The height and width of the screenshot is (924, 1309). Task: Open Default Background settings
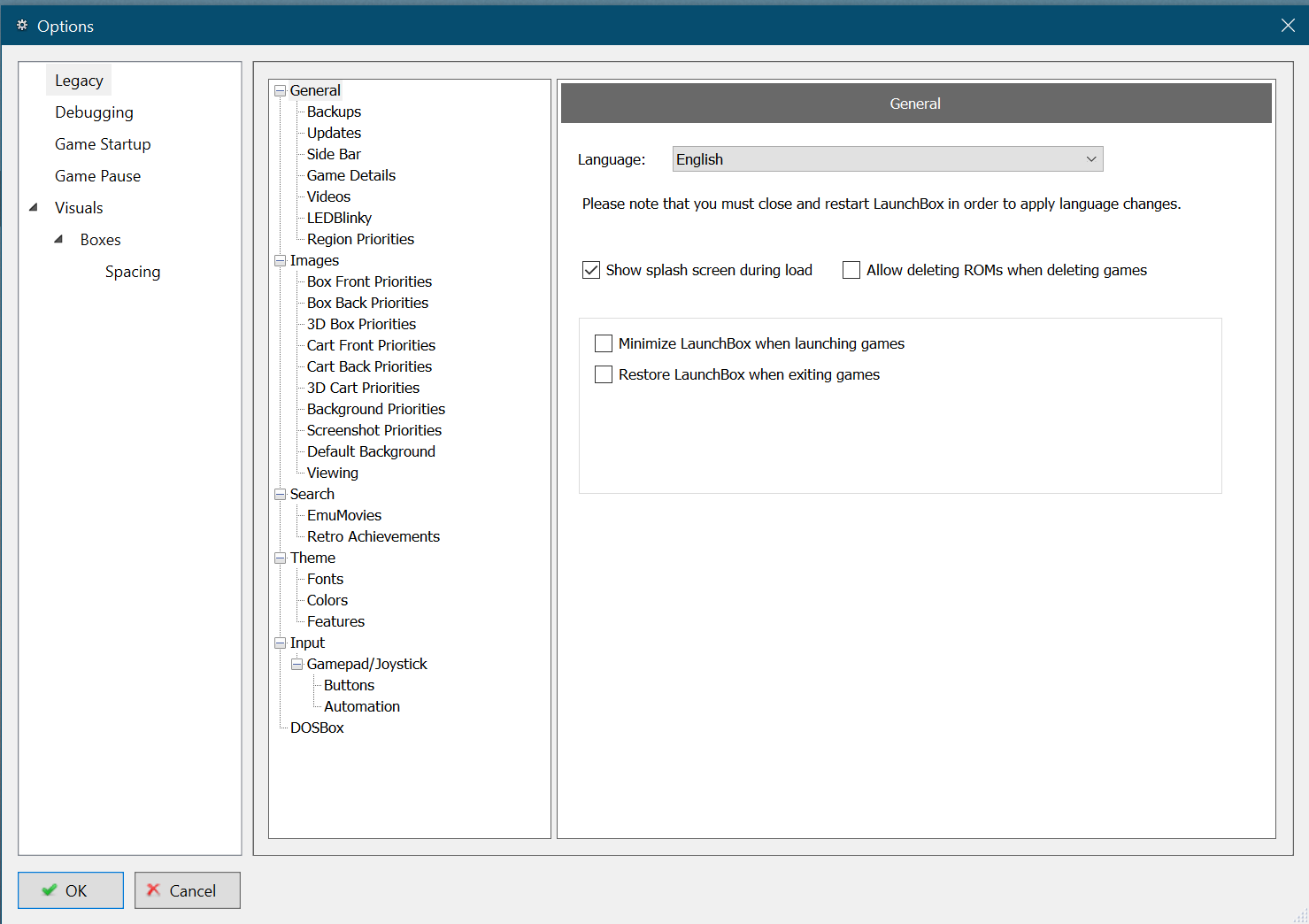click(x=371, y=451)
